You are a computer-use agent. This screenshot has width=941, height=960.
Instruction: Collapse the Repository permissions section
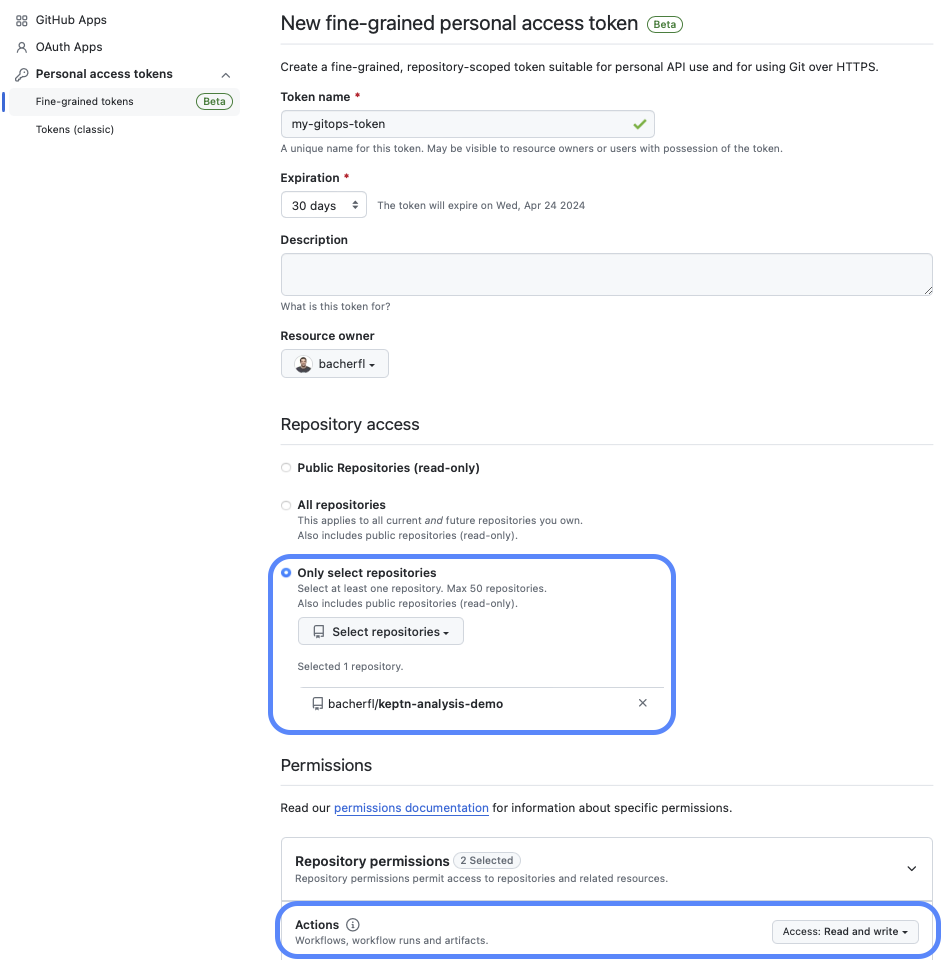tap(911, 869)
